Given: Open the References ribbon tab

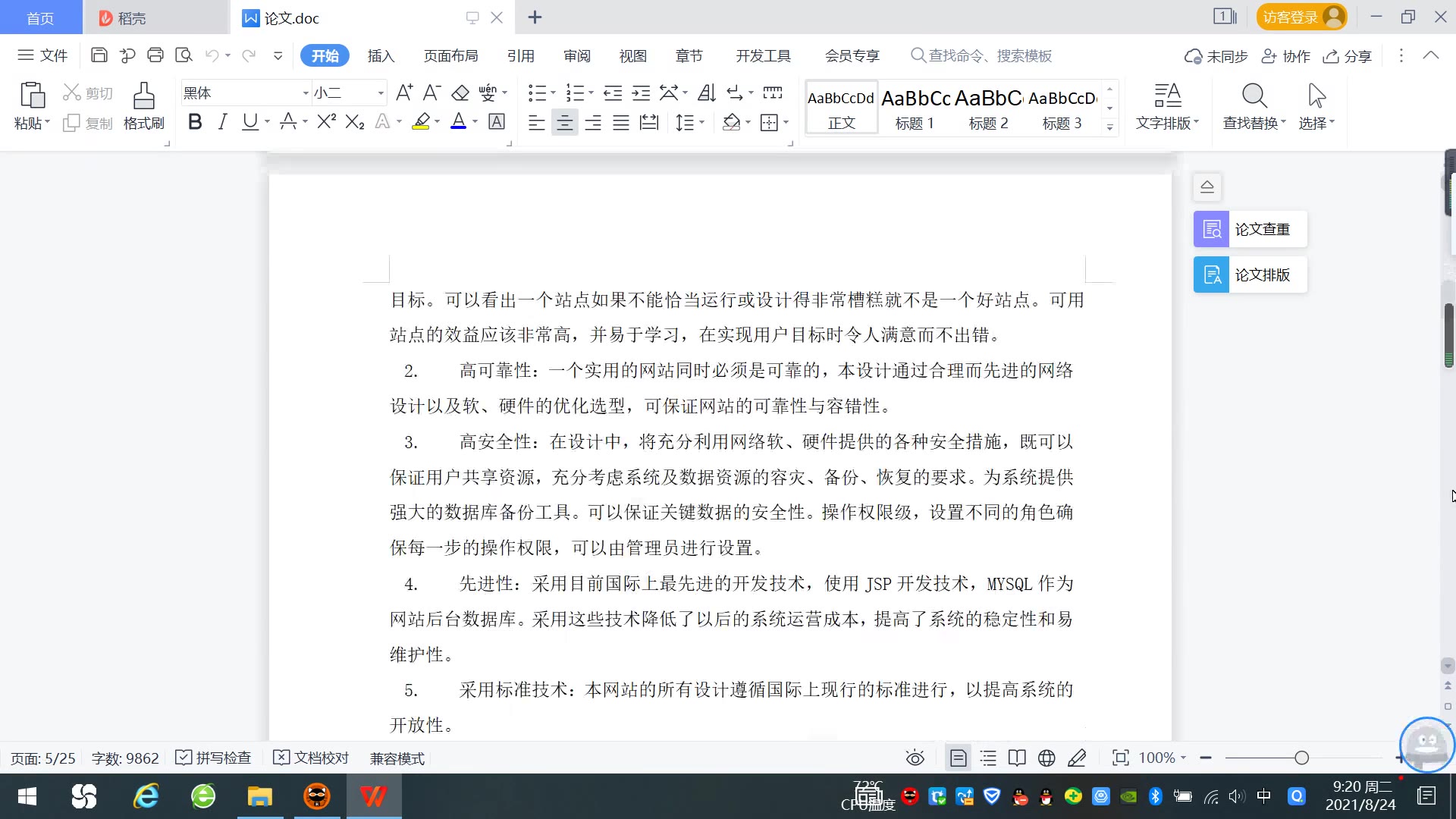Looking at the screenshot, I should (521, 55).
